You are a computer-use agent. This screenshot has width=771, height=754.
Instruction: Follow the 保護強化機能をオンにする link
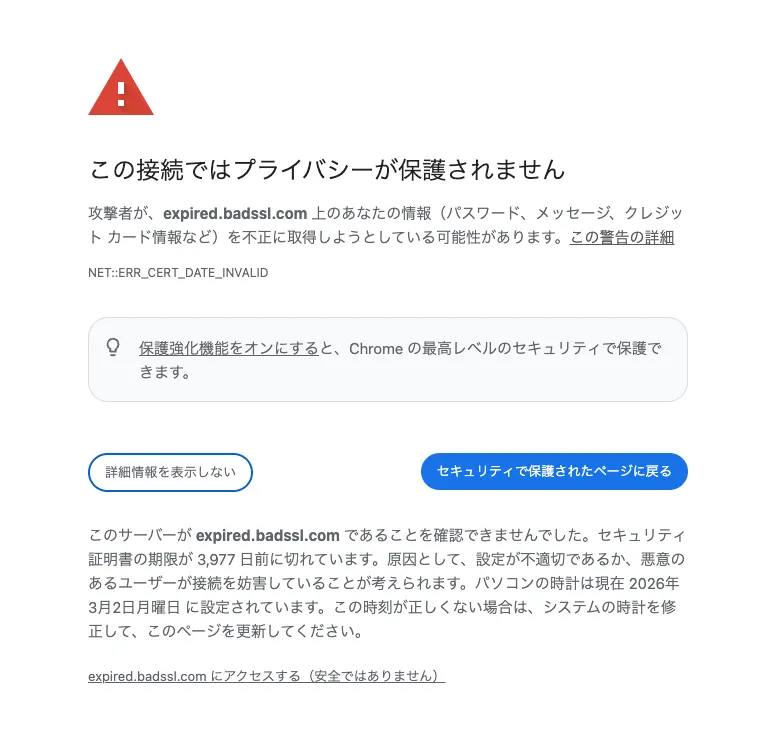click(x=229, y=349)
